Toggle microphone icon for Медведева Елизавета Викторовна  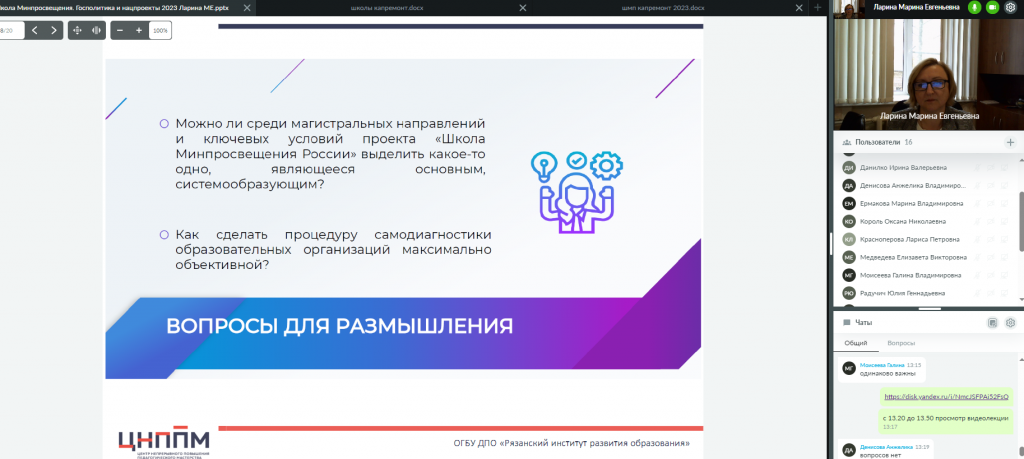point(978,257)
